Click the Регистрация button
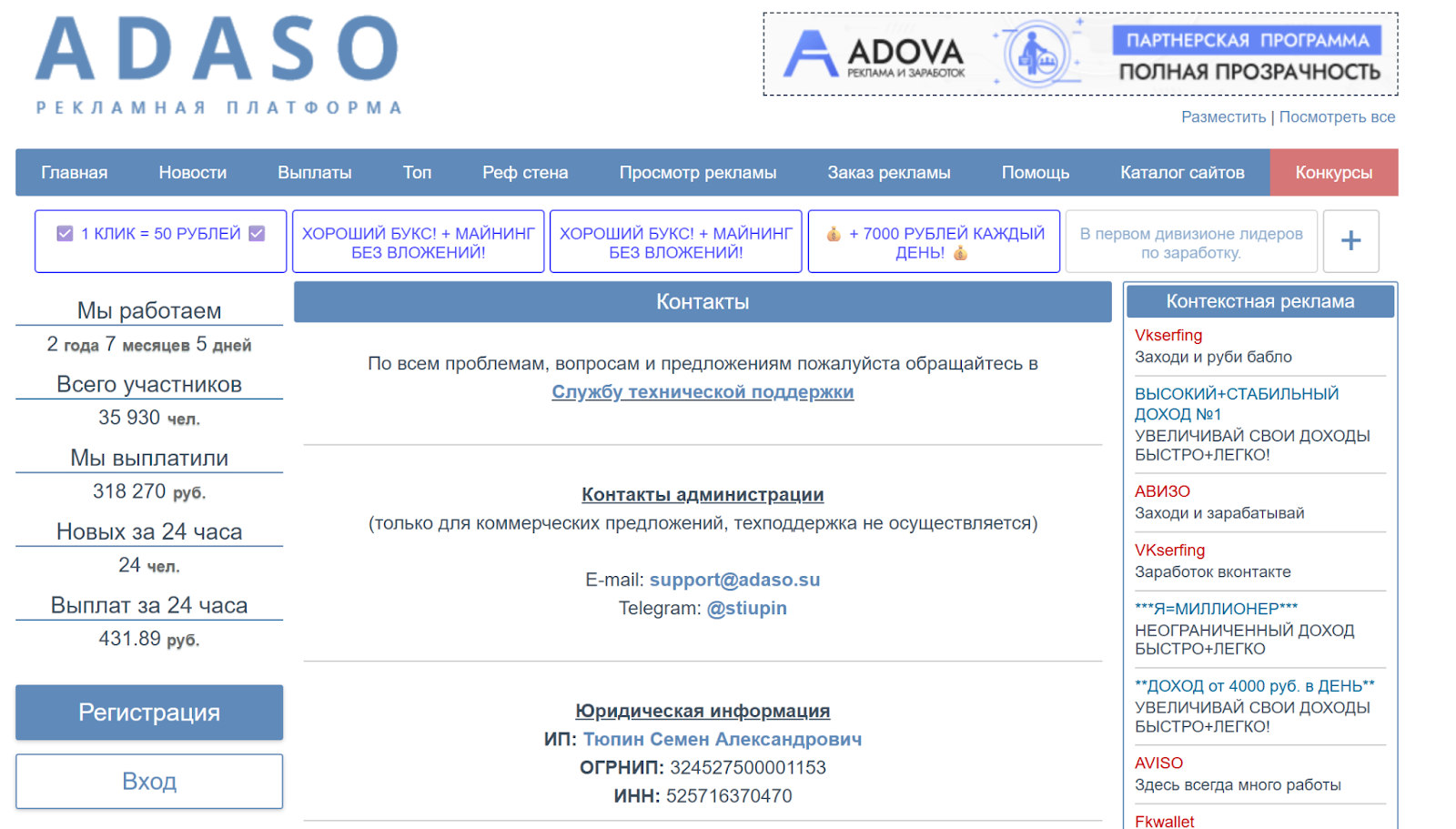 pyautogui.click(x=149, y=713)
